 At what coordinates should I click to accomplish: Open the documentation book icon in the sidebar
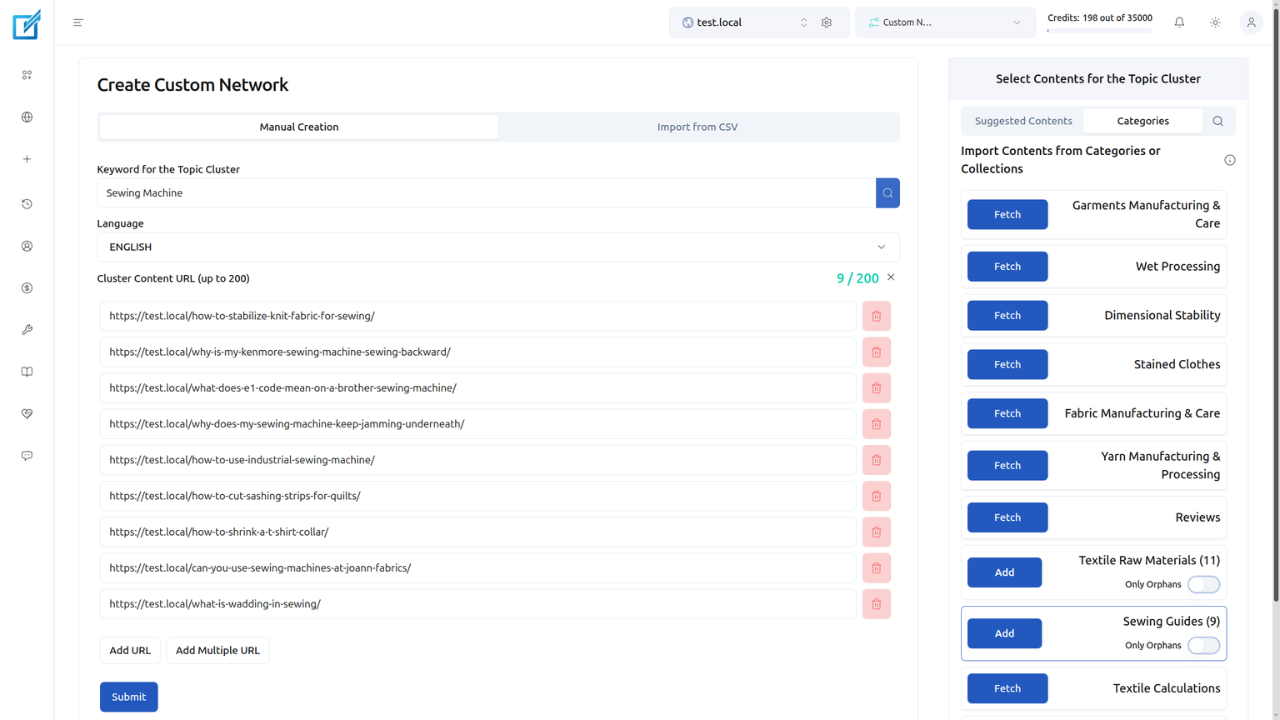[x=27, y=372]
